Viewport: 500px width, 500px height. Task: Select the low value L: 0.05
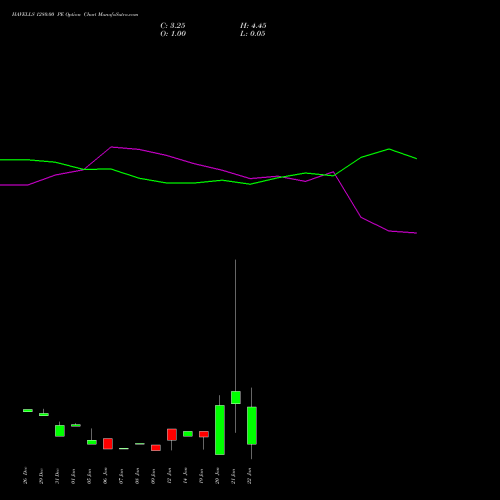253,34
